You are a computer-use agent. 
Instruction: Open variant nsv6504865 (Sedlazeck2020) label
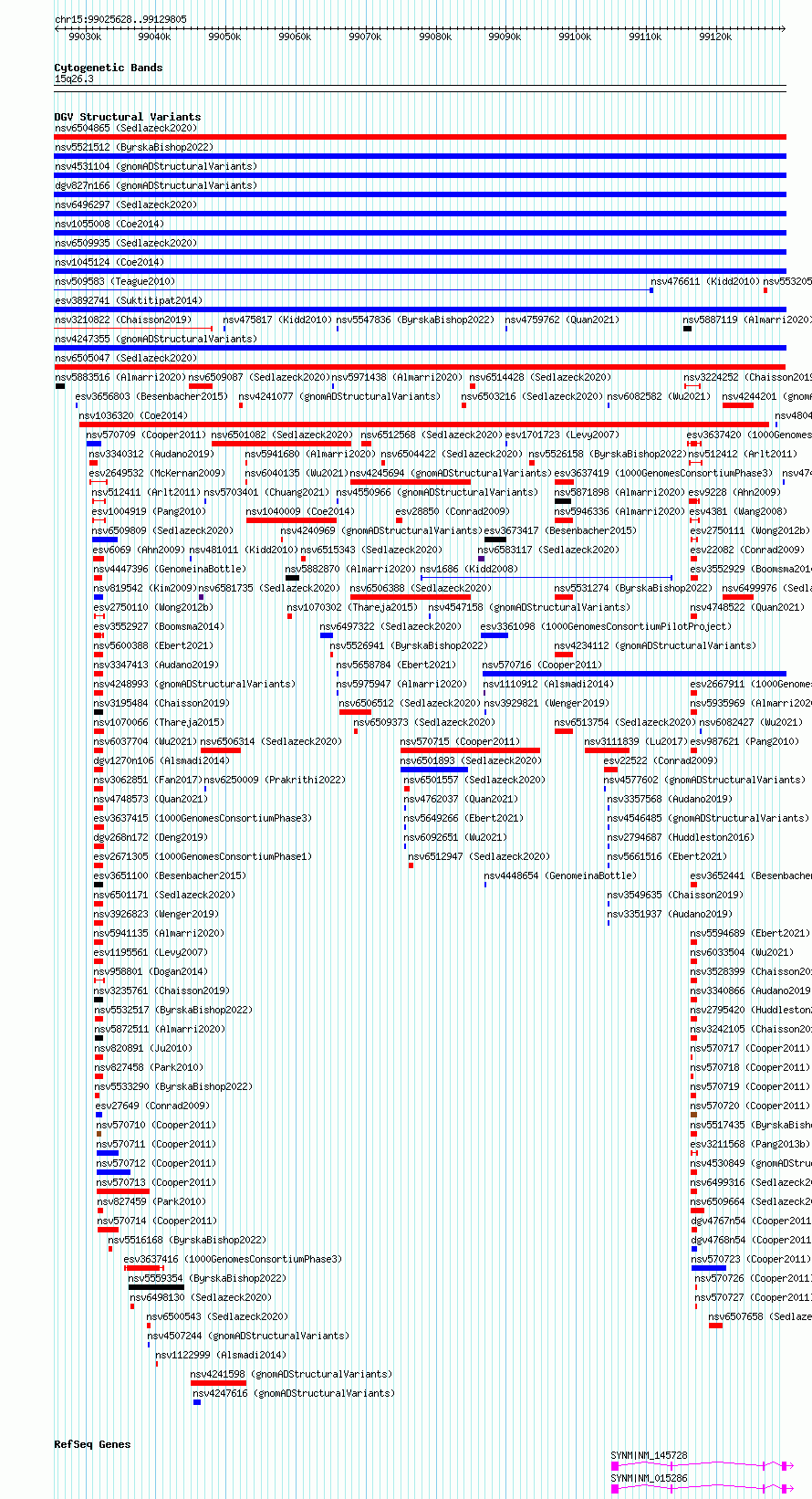[x=125, y=128]
